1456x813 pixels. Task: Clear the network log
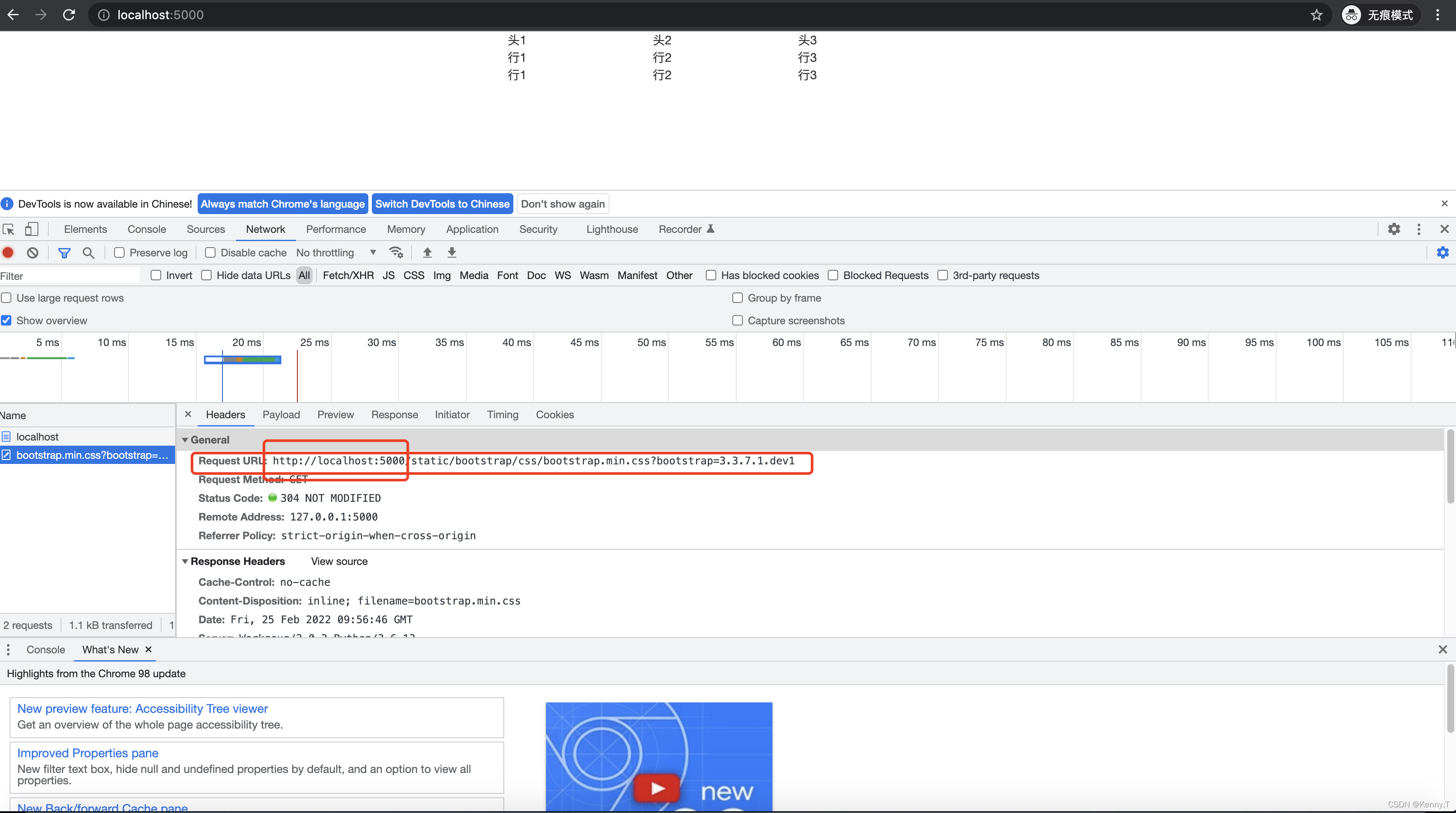pyautogui.click(x=33, y=252)
